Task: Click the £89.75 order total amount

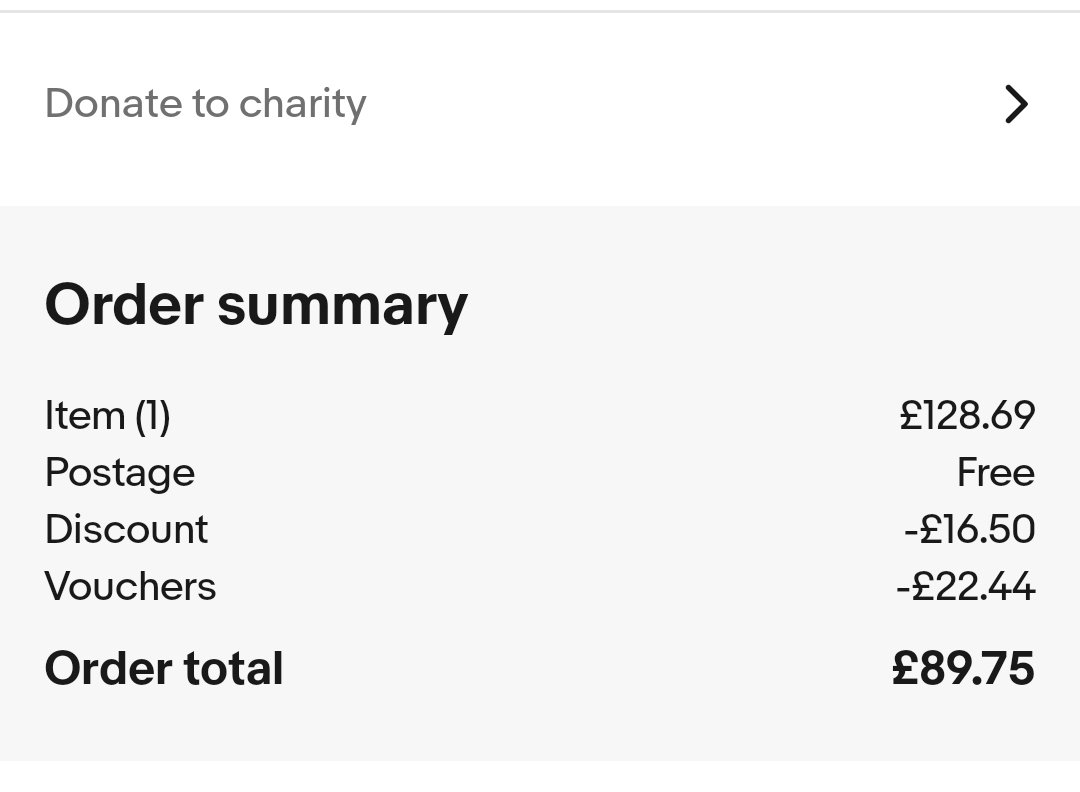Action: [x=963, y=668]
